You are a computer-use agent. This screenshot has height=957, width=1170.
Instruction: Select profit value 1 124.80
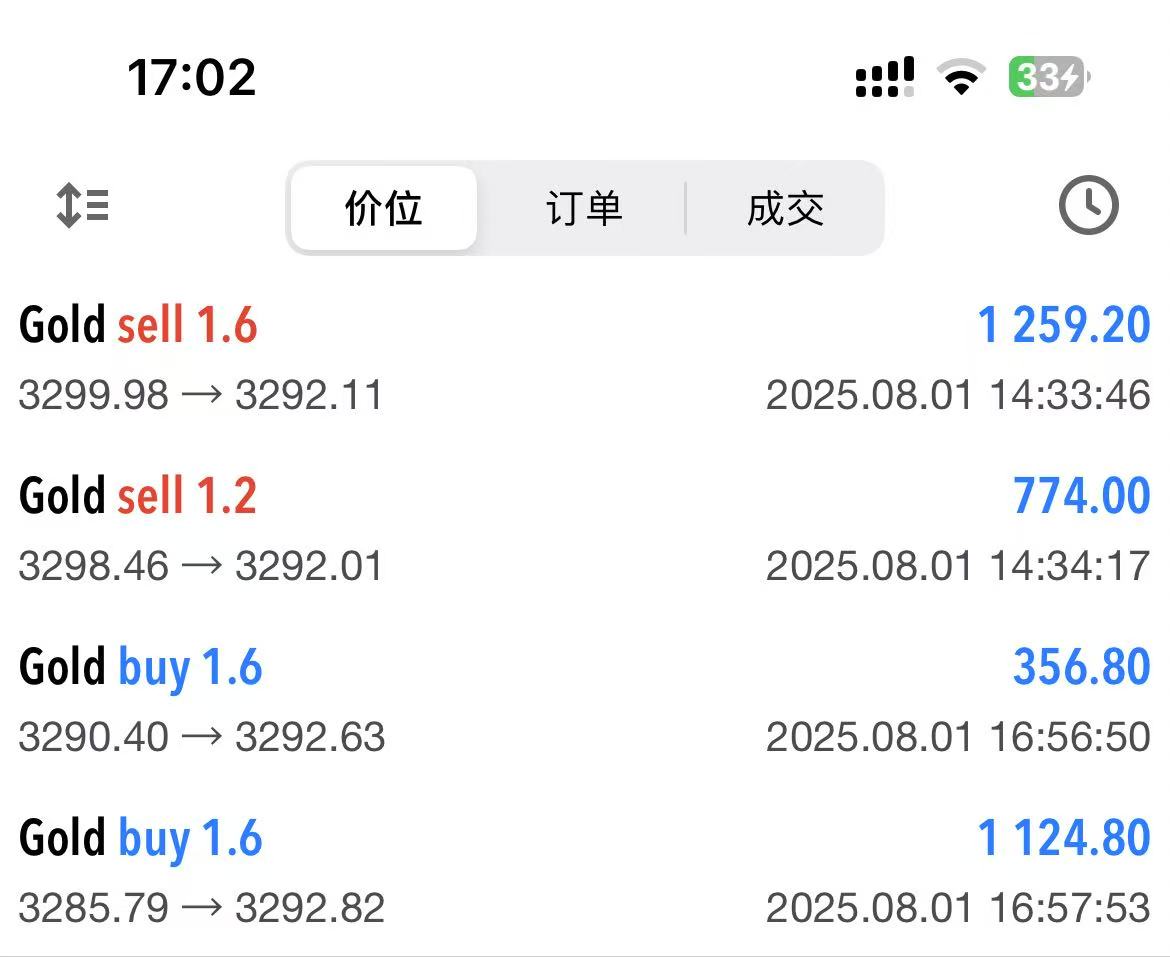click(1064, 838)
